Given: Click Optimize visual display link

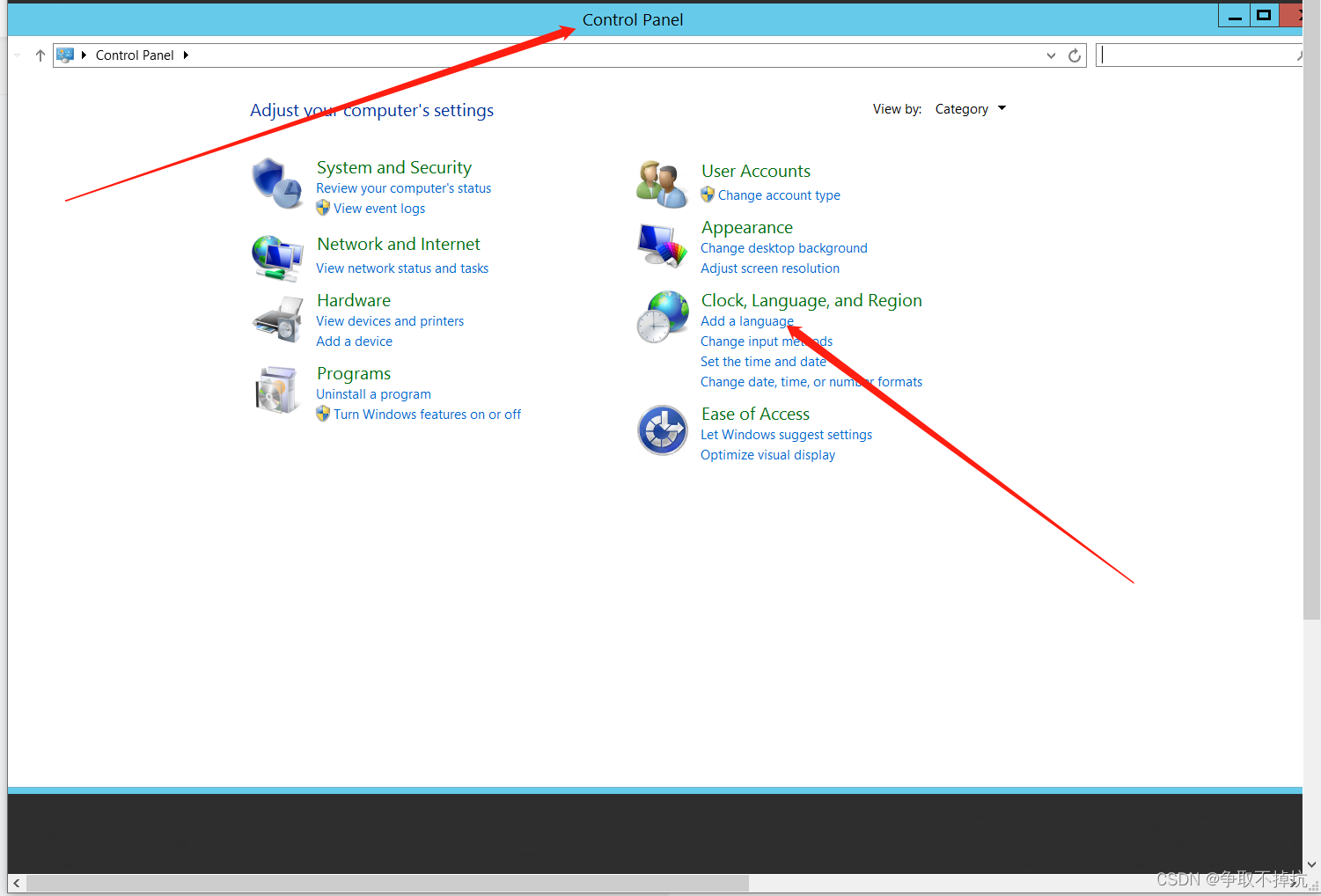Looking at the screenshot, I should pyautogui.click(x=768, y=455).
